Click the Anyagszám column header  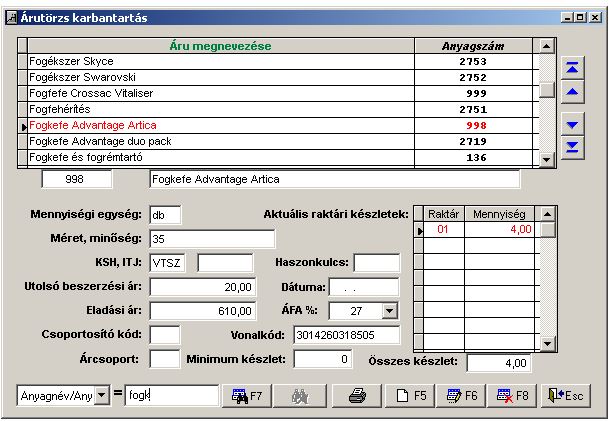475,46
